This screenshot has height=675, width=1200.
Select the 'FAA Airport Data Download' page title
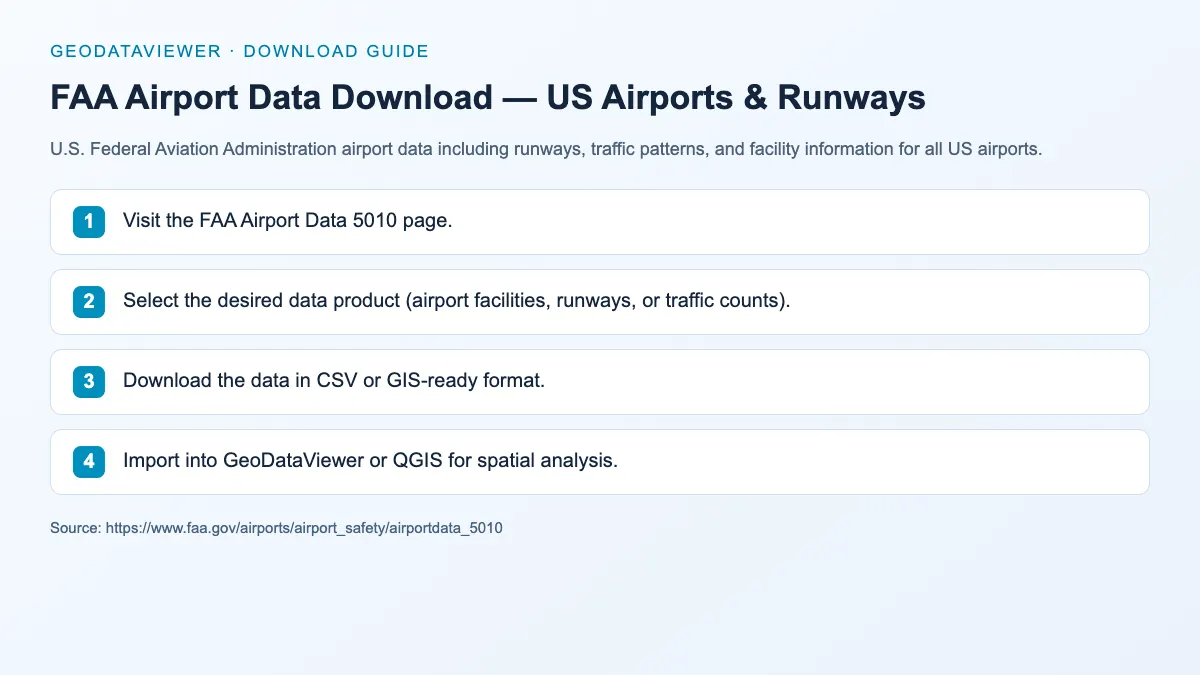pyautogui.click(x=488, y=98)
